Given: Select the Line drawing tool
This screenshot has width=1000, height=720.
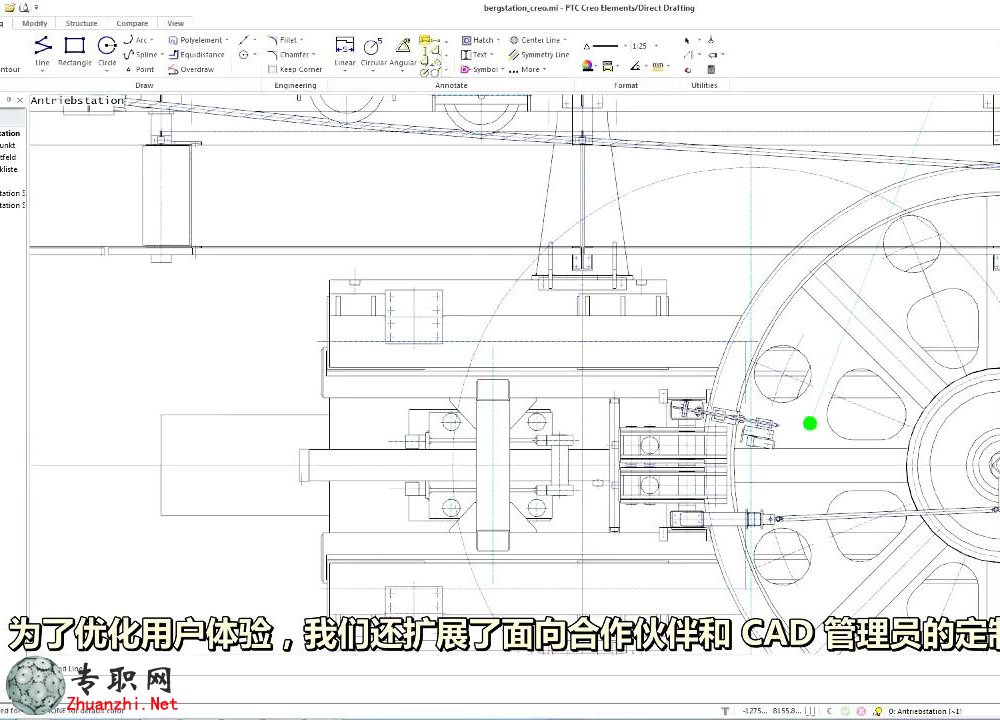Looking at the screenshot, I should pyautogui.click(x=42, y=51).
